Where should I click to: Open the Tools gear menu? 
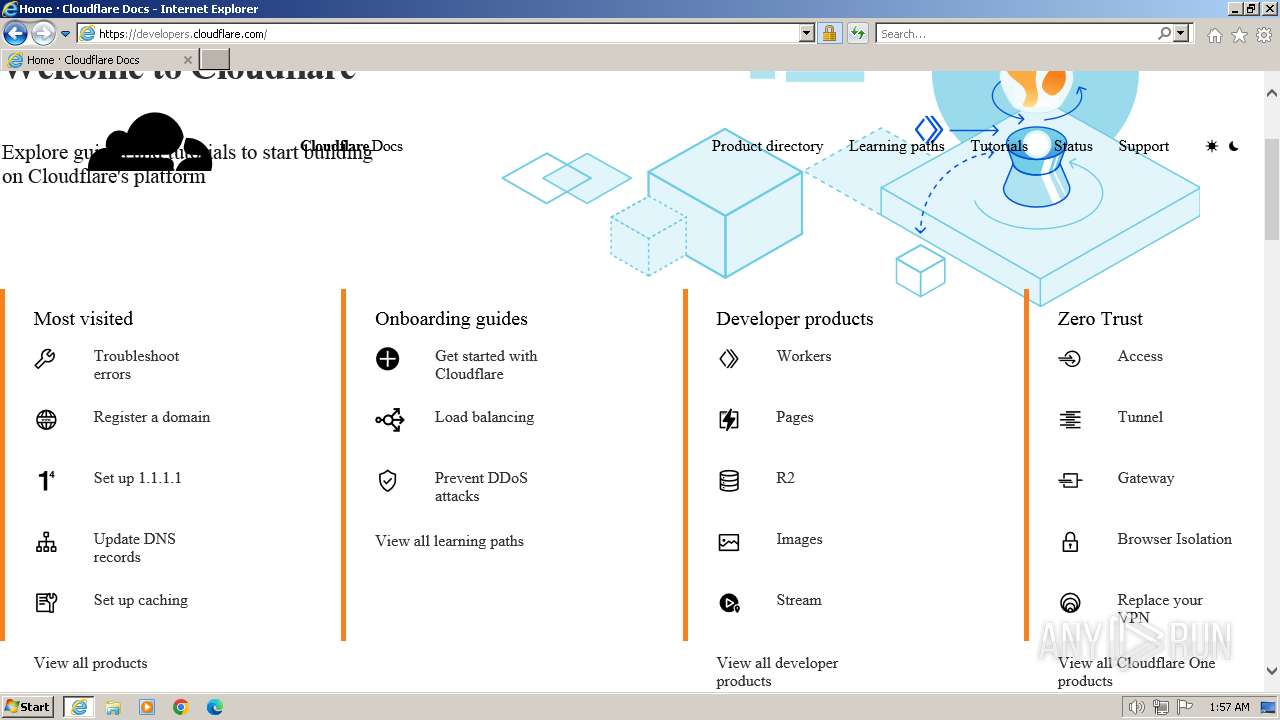[x=1264, y=35]
